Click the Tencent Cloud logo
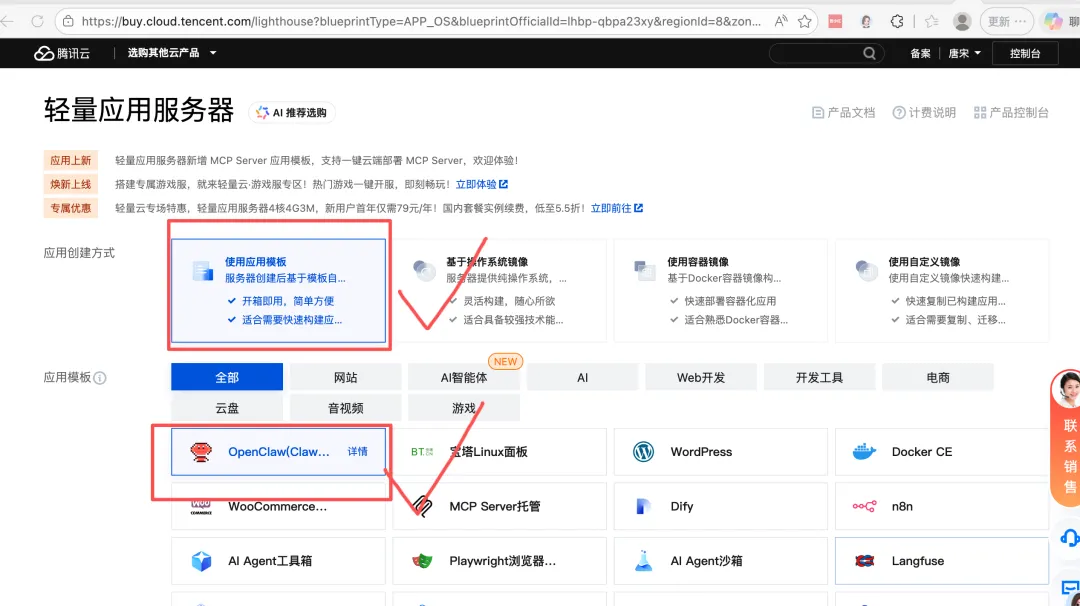The image size is (1080, 606). [x=62, y=53]
